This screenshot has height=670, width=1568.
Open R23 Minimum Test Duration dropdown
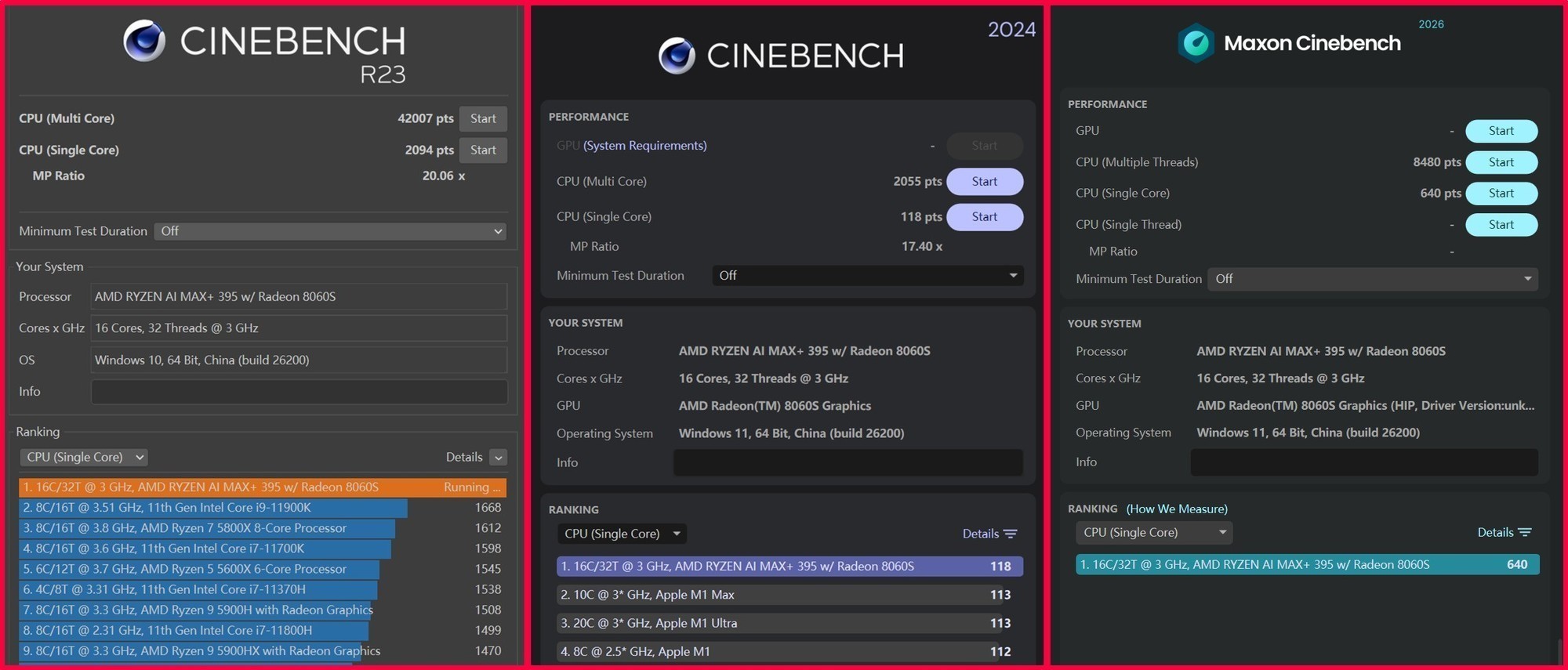[330, 231]
